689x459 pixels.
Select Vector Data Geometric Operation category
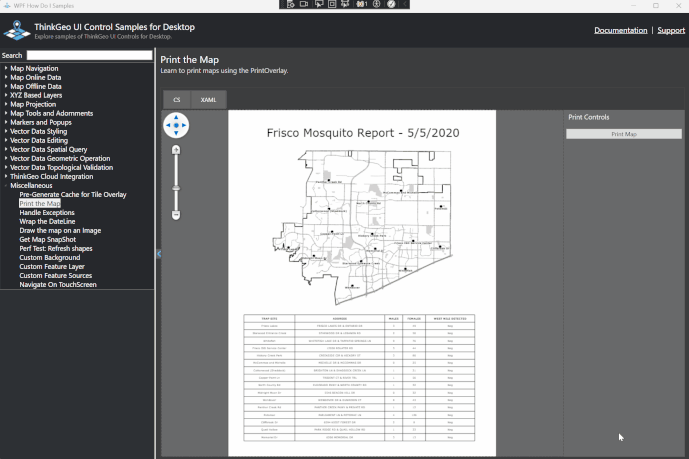[60, 158]
